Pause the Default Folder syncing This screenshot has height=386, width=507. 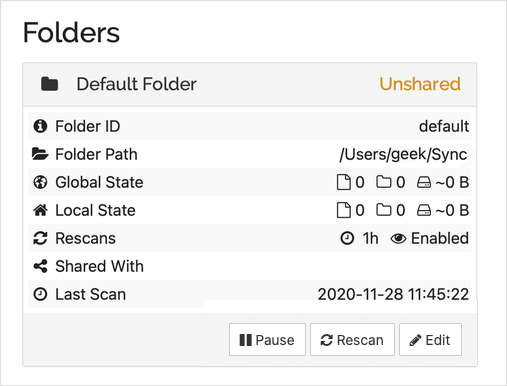[267, 339]
